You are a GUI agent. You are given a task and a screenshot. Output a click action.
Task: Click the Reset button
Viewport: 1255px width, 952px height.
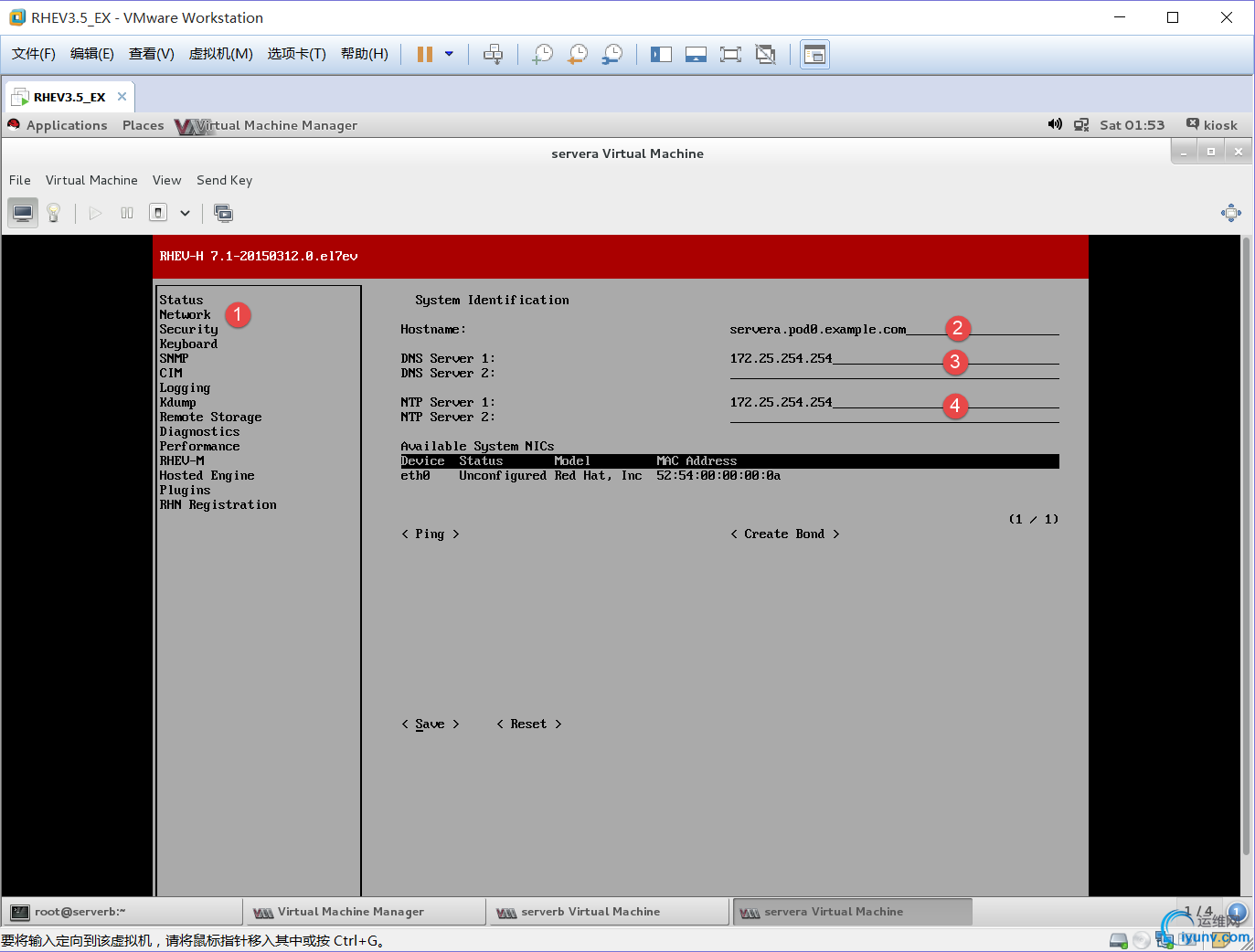click(528, 724)
